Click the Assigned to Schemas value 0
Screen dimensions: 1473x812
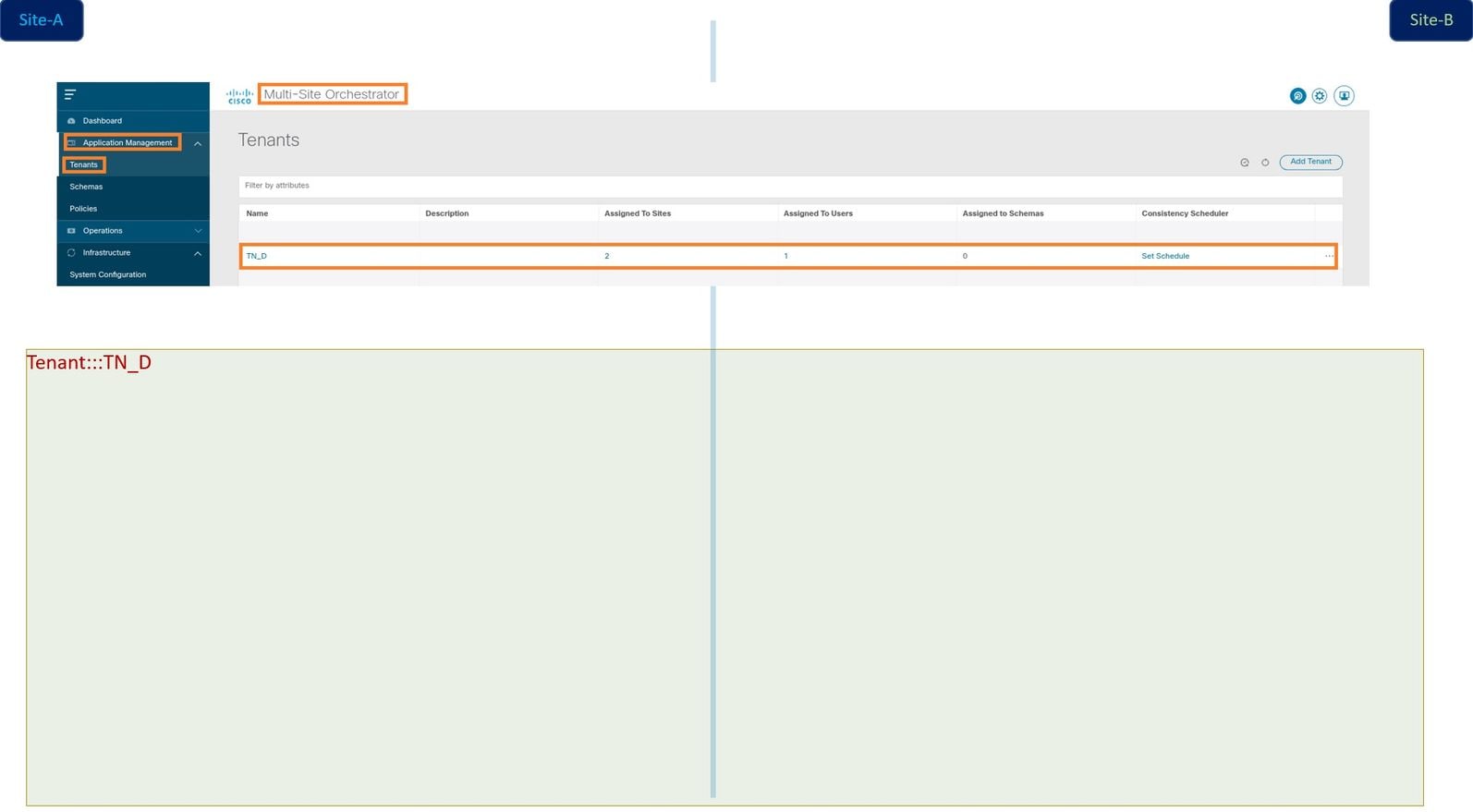coord(965,256)
